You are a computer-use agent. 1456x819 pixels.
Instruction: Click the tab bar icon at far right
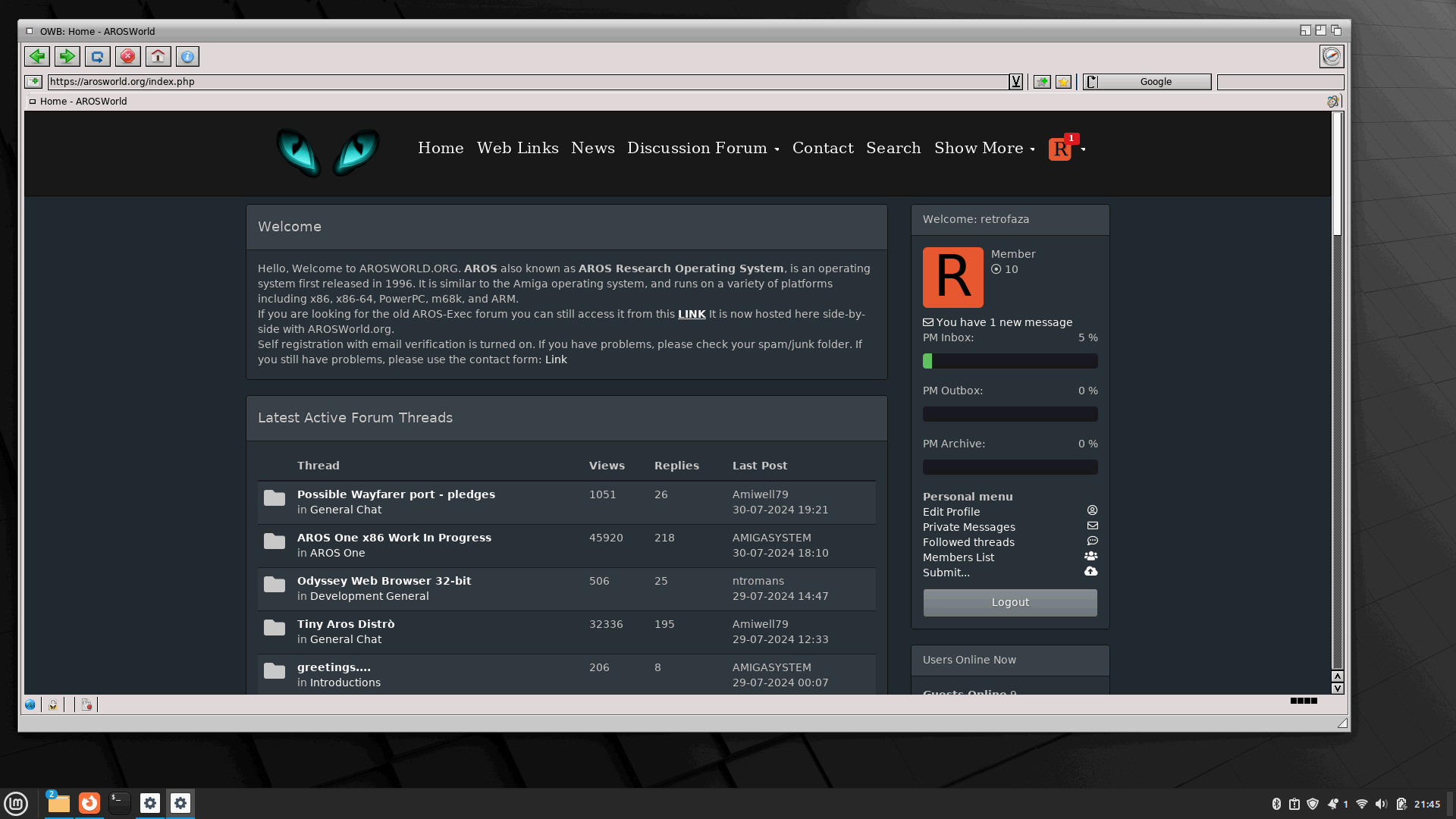(x=1333, y=101)
